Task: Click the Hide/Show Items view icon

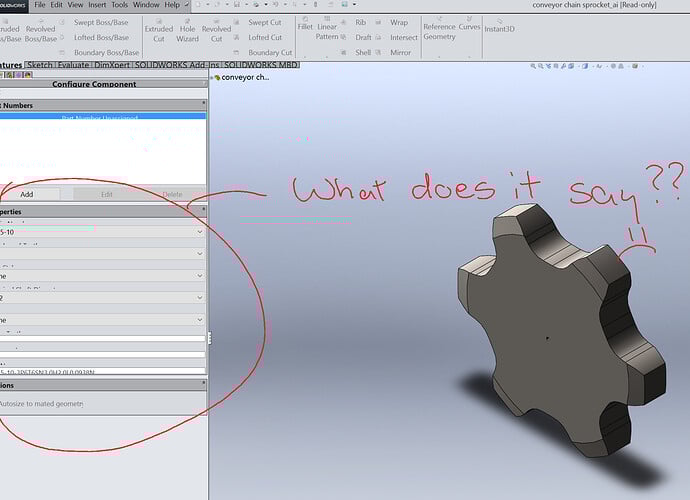Action: click(x=599, y=66)
